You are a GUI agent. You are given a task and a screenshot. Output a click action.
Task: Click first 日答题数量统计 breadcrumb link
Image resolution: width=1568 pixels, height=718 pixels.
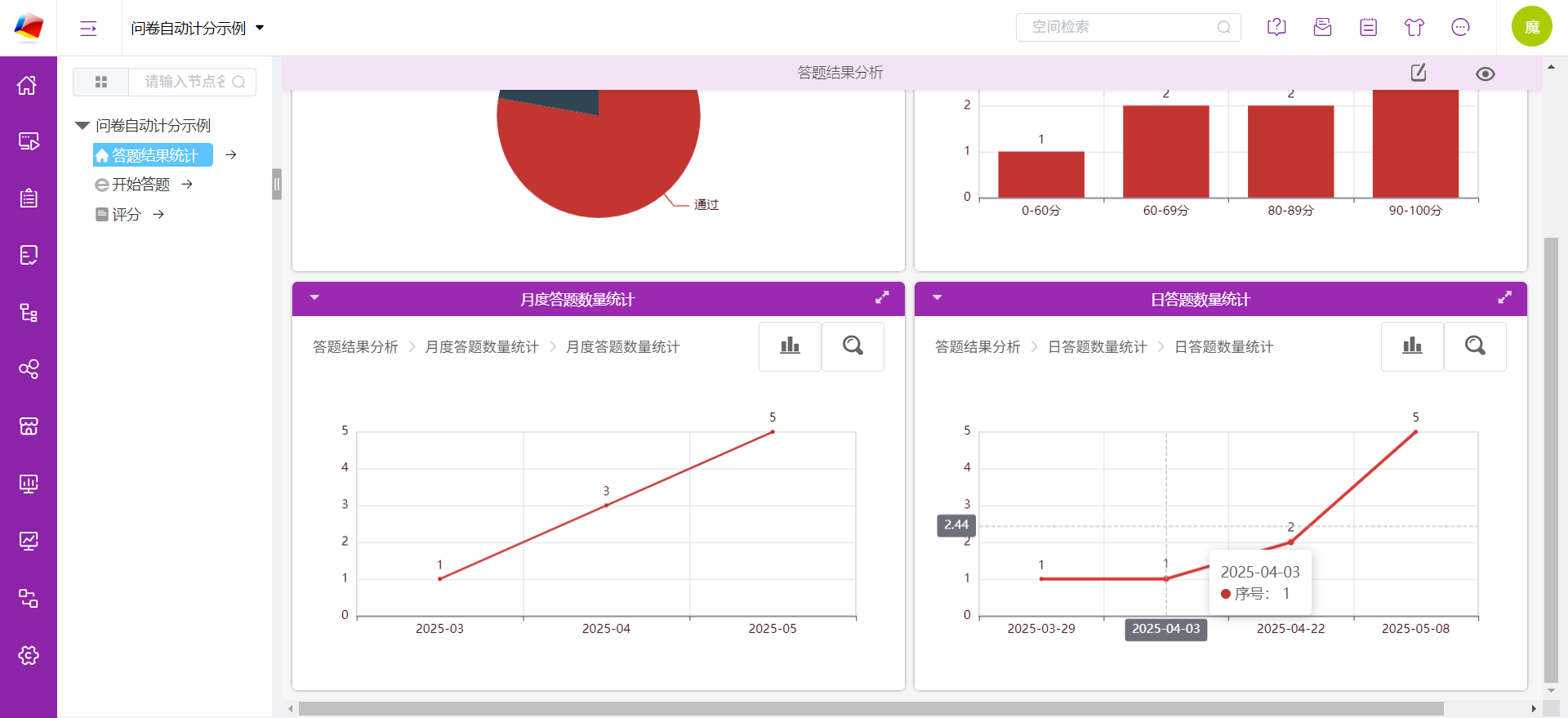coord(1097,347)
